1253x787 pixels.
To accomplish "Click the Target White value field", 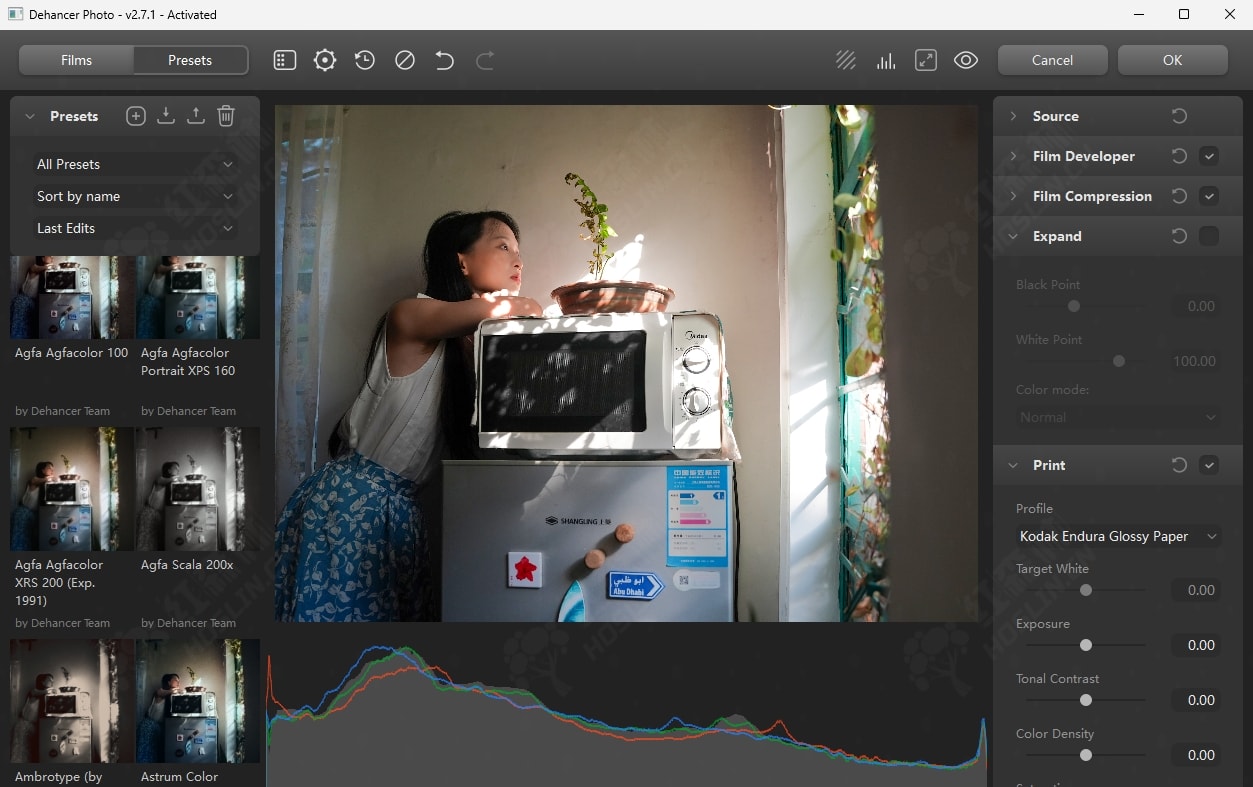I will click(x=1196, y=590).
